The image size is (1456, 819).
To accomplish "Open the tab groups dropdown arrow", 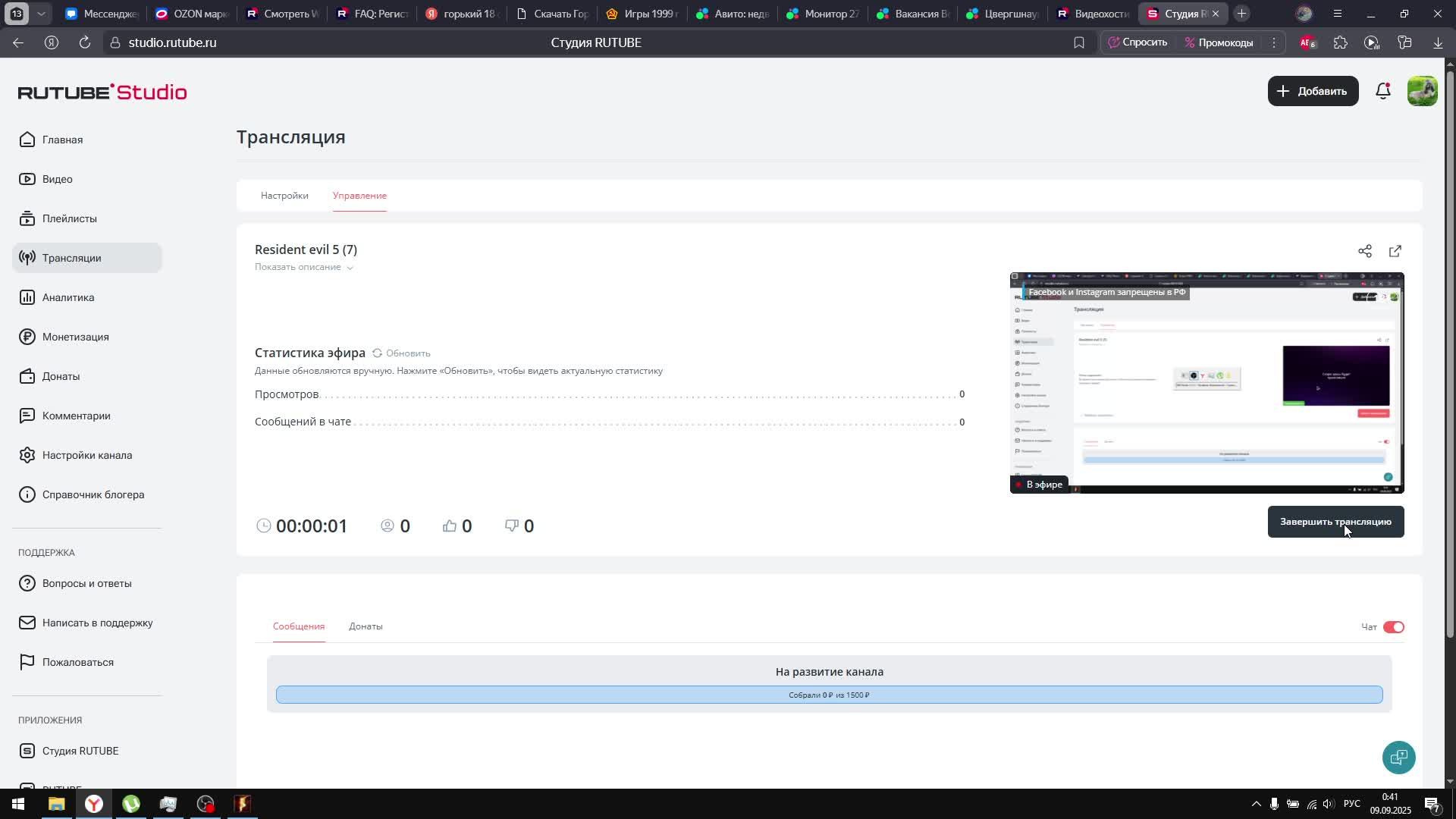I will pyautogui.click(x=41, y=14).
